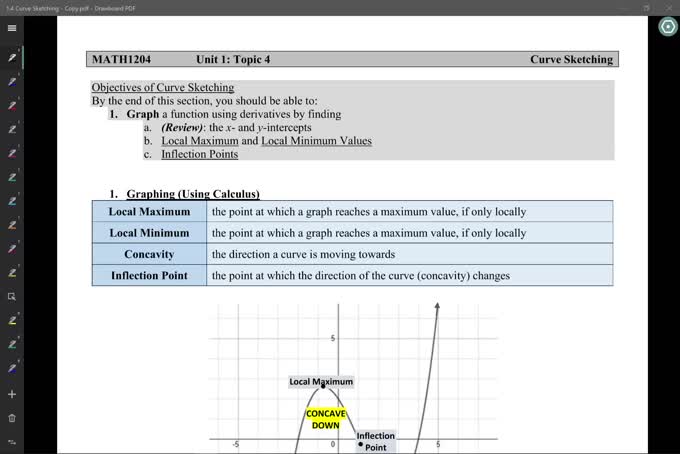
Task: Click the concavity changes definition text
Action: (x=361, y=276)
